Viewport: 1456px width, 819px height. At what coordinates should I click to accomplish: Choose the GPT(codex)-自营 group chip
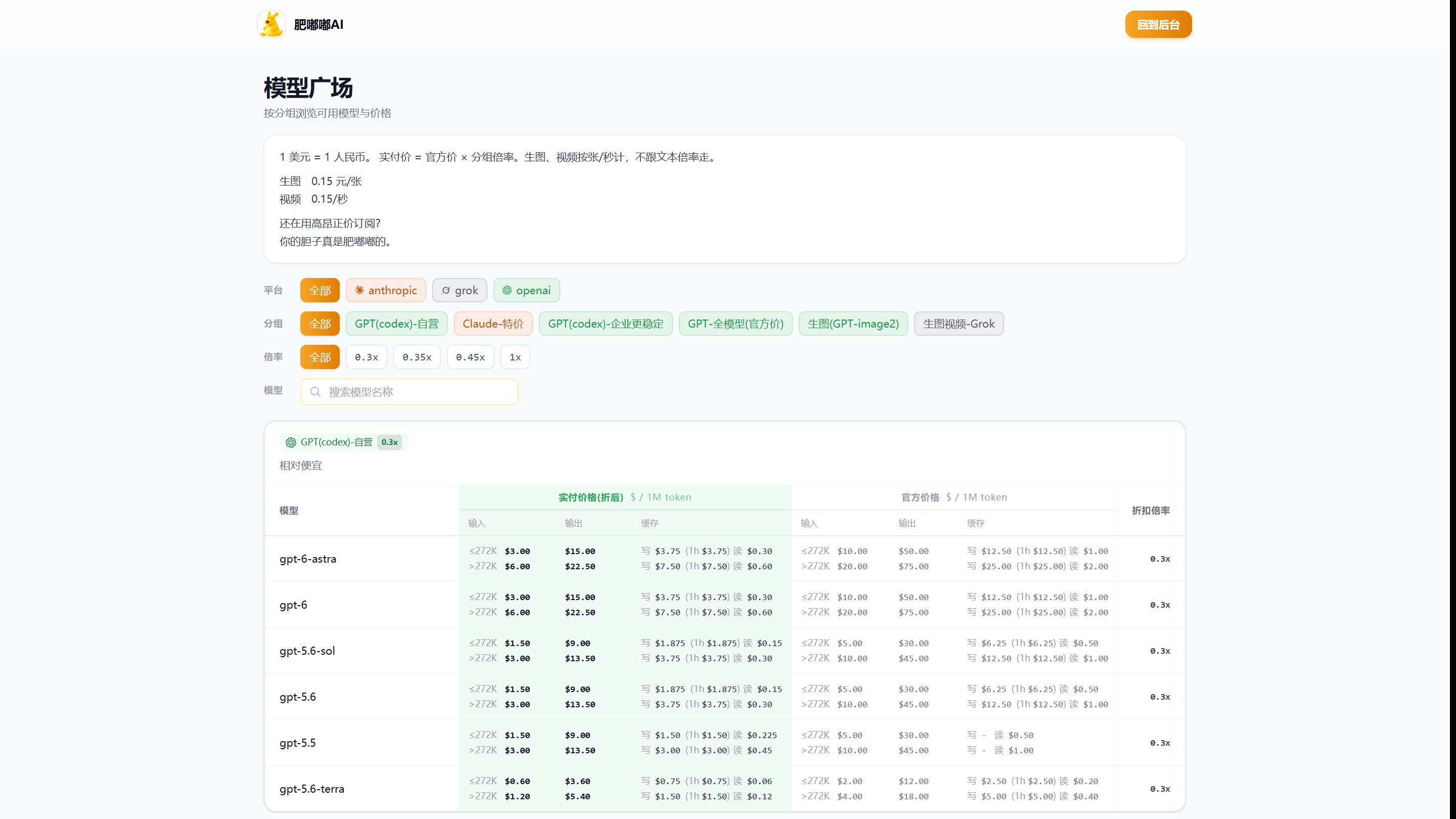coord(397,324)
